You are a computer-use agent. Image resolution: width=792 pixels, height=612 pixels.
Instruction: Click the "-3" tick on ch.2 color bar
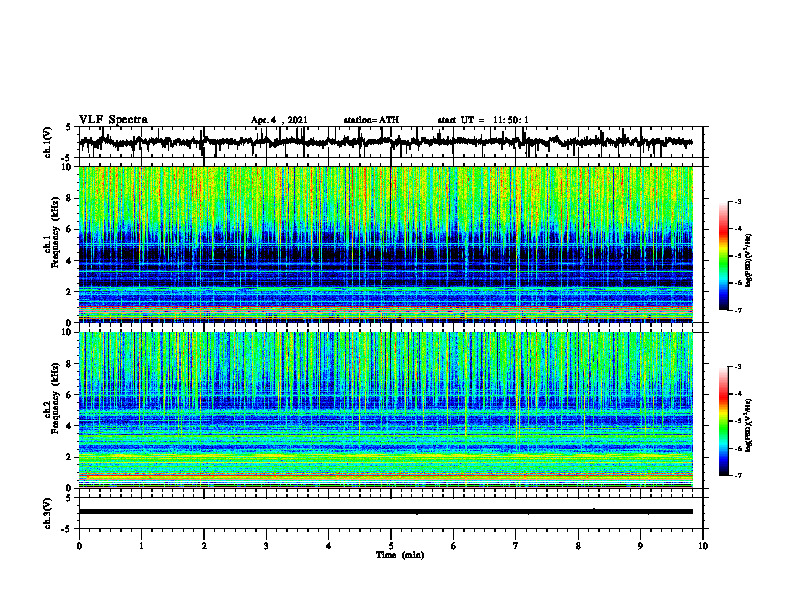coord(738,367)
